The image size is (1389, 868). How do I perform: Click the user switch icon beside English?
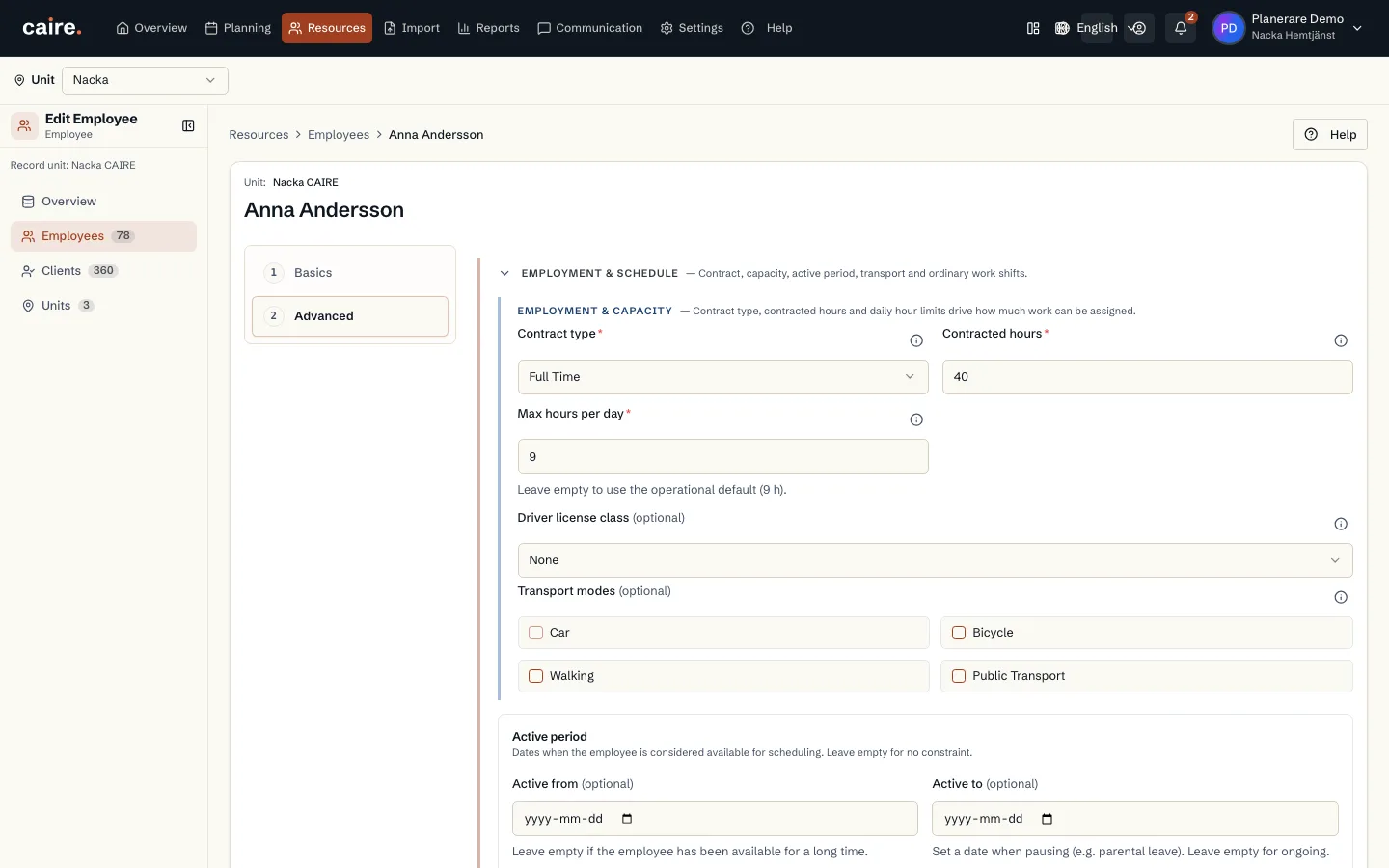click(1139, 28)
